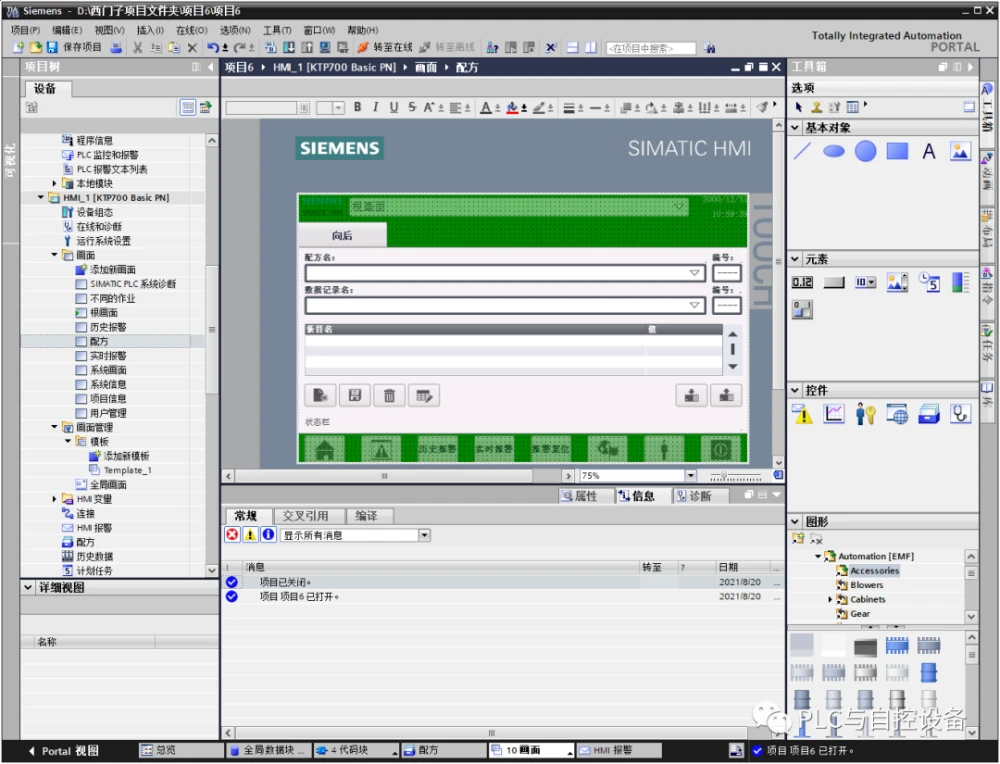Screen dimensions: 1000x764
Task: Click the Cut scissors icon in the toolbar
Action: click(x=137, y=47)
